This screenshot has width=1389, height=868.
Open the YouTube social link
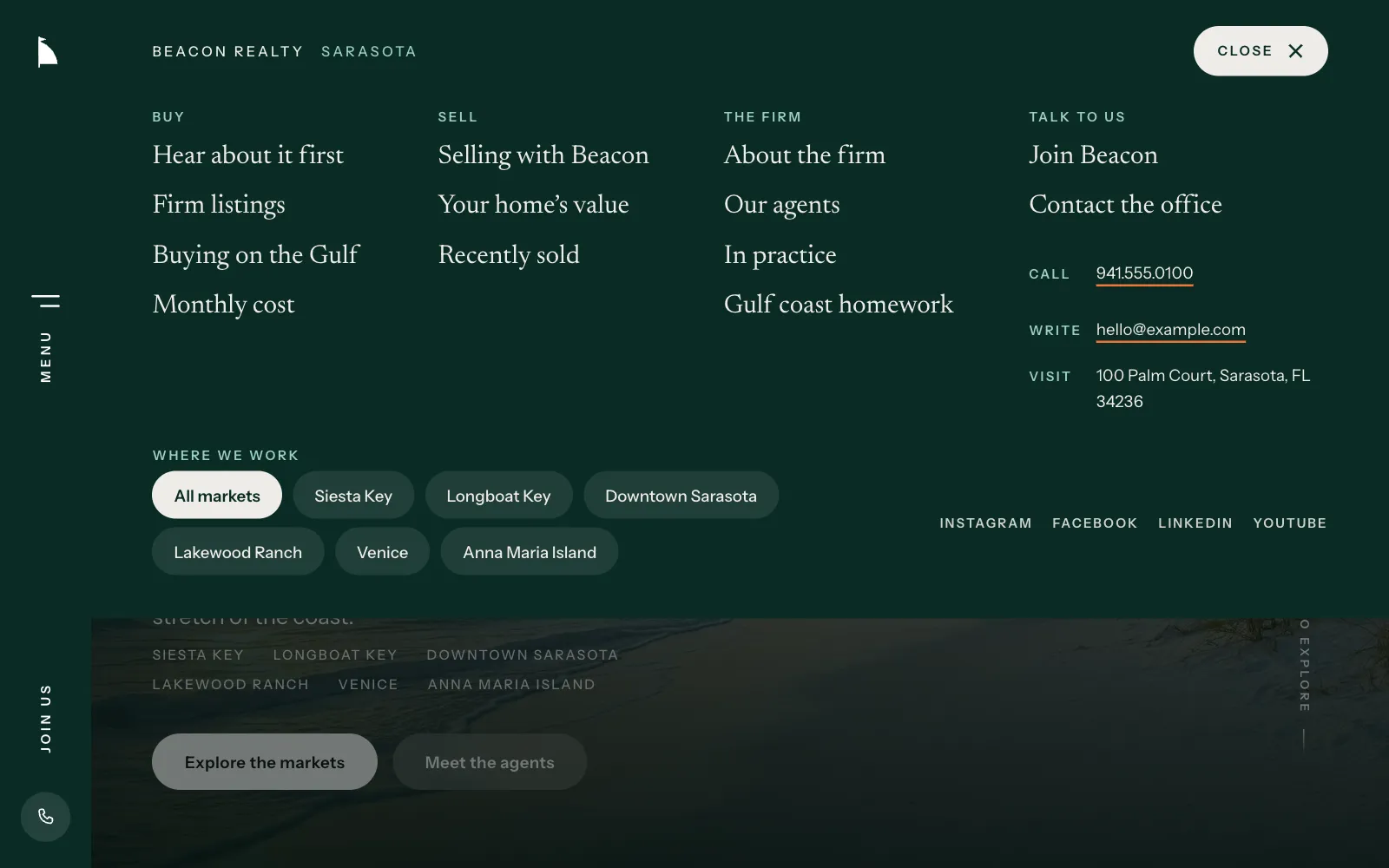pyautogui.click(x=1290, y=523)
